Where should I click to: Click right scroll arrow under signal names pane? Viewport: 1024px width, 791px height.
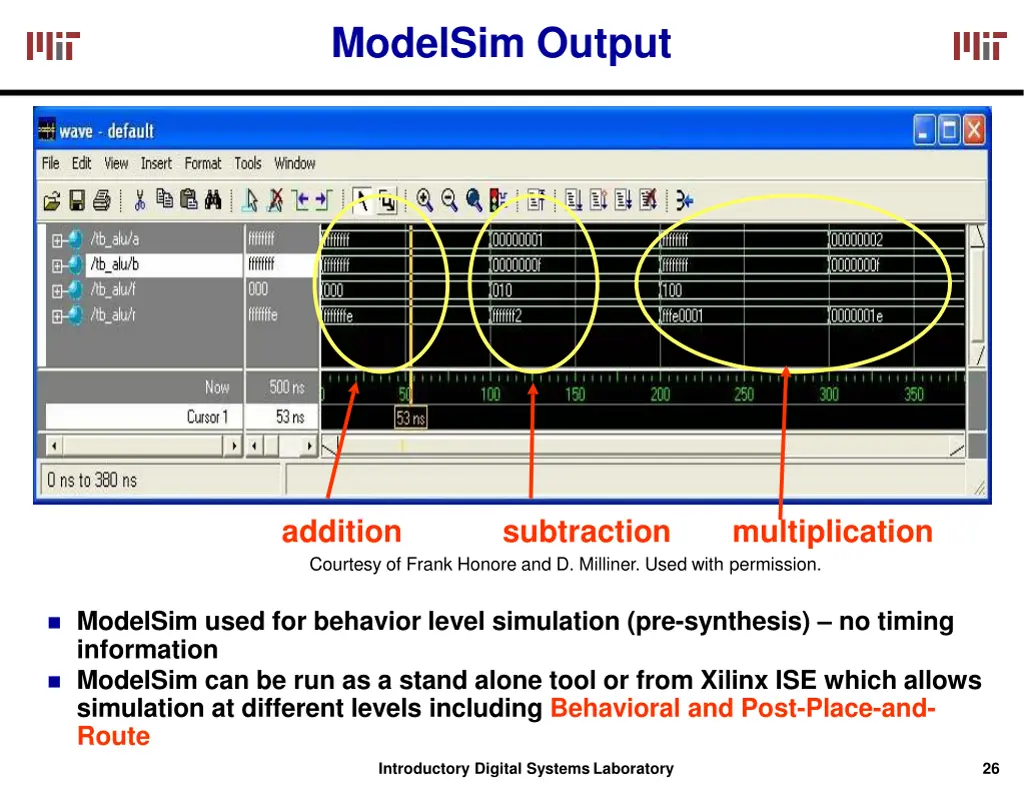pos(233,446)
